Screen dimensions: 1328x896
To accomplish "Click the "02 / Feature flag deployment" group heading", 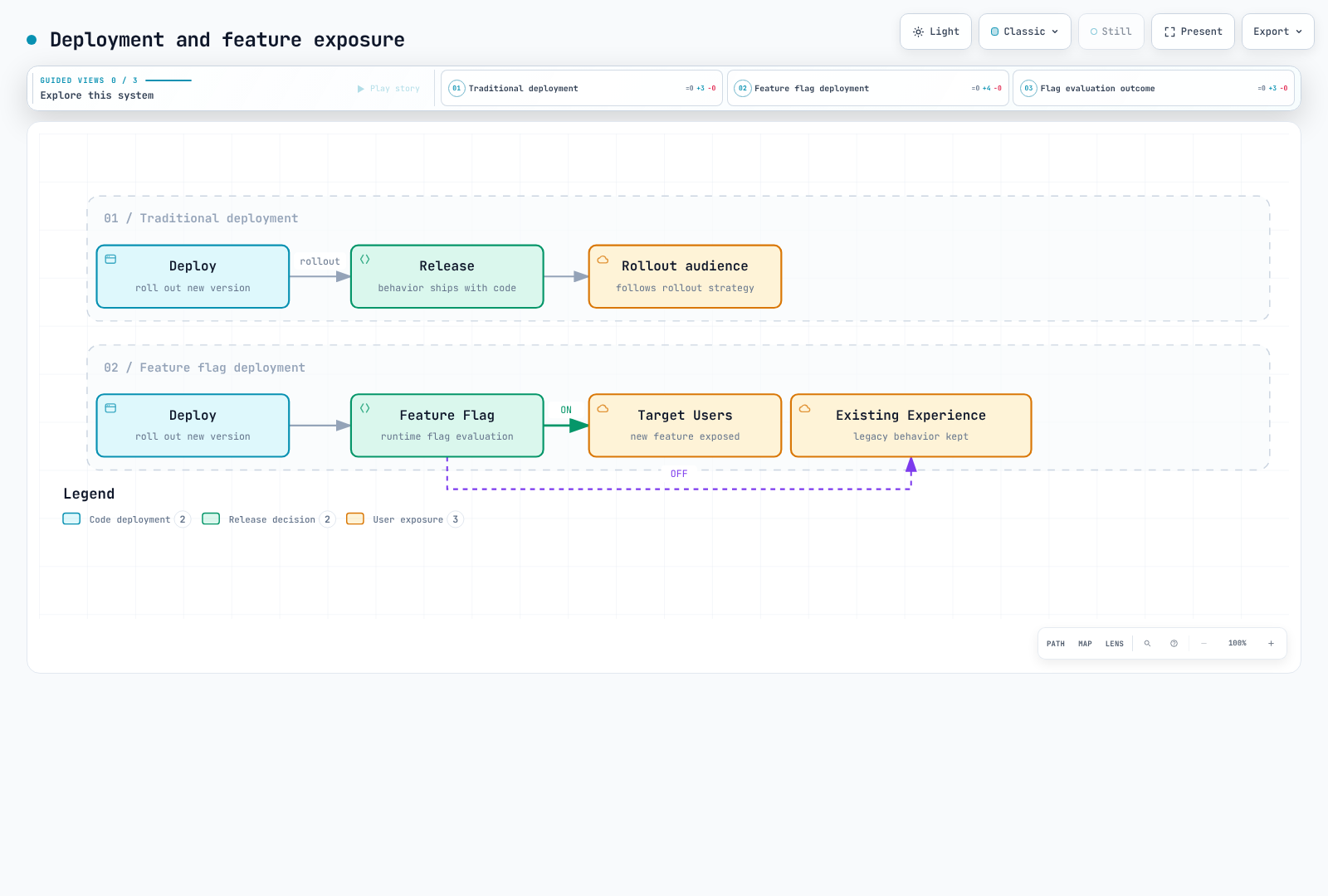I will click(204, 368).
